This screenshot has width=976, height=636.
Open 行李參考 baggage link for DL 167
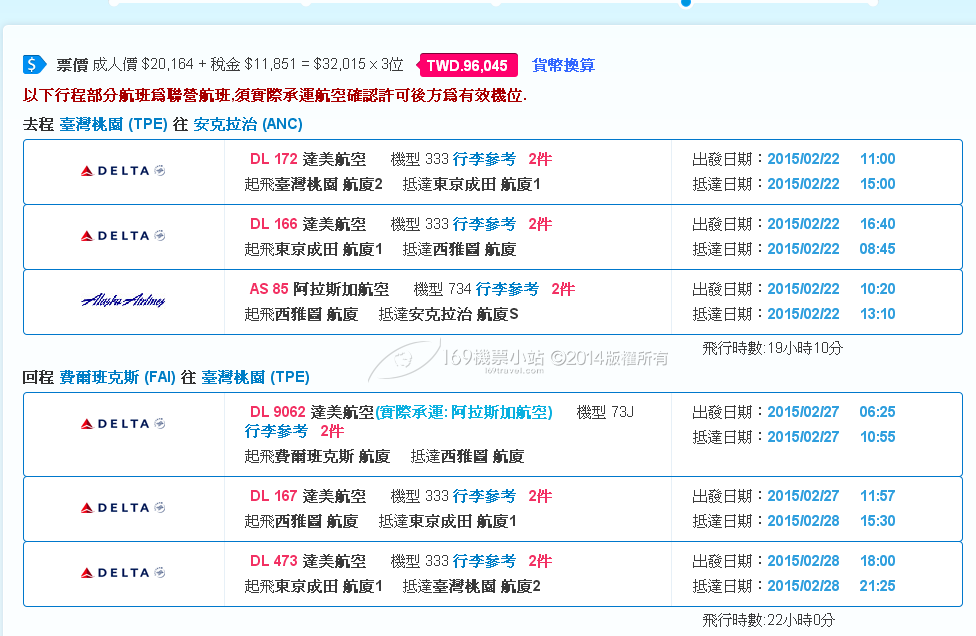click(484, 496)
